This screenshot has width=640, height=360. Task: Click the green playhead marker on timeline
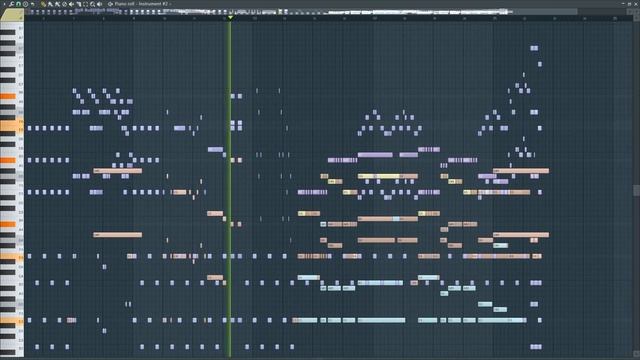tap(230, 18)
